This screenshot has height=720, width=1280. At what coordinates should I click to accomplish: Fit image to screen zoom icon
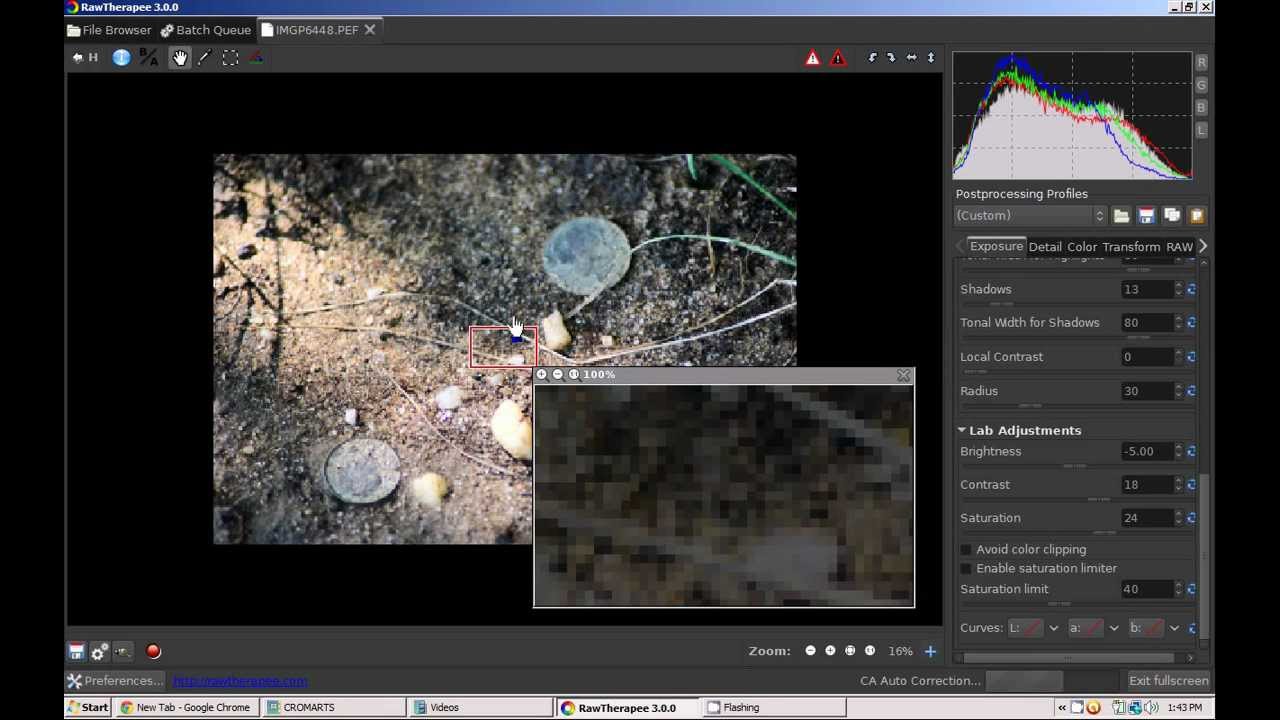[x=850, y=651]
